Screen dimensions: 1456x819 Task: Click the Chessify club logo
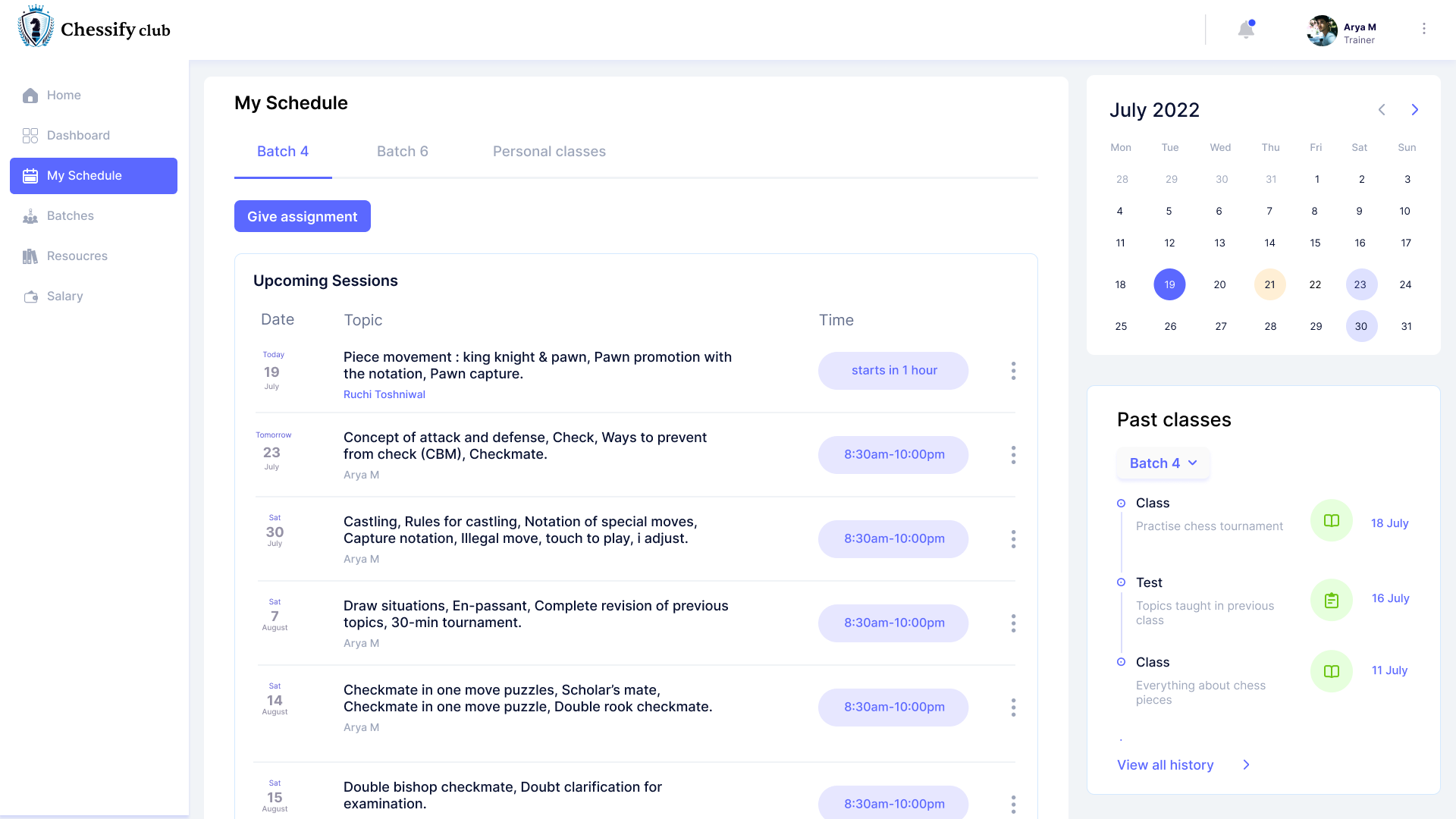94,28
